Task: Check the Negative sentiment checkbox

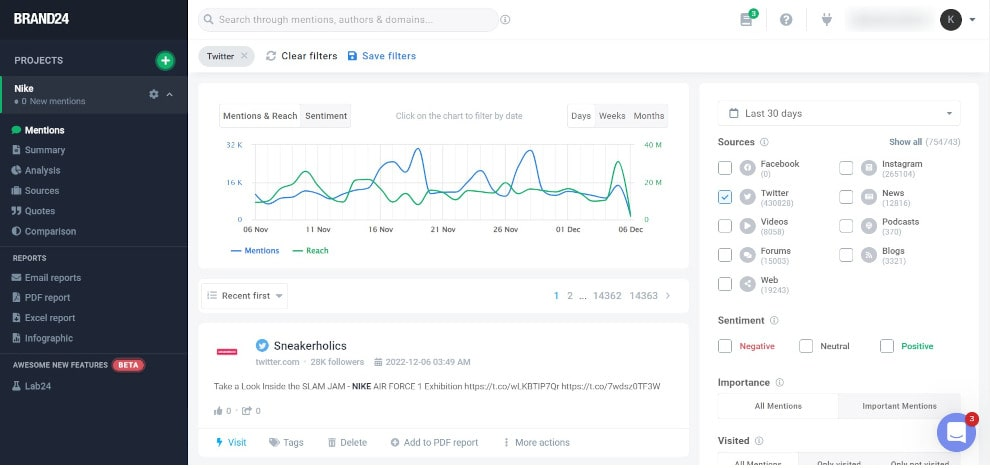Action: coord(725,346)
